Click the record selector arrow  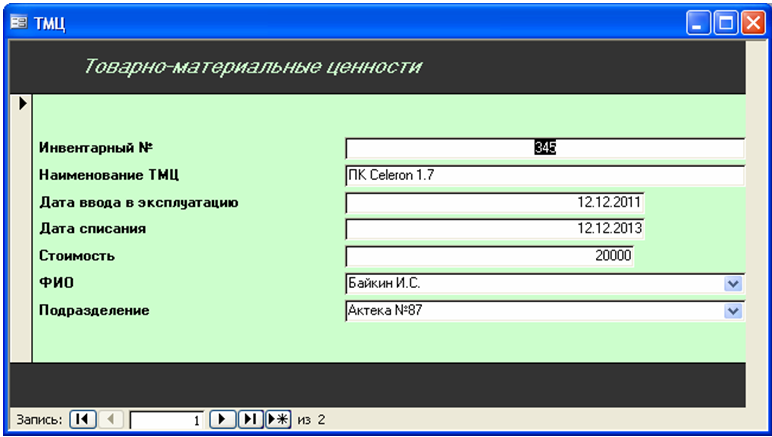pyautogui.click(x=21, y=102)
